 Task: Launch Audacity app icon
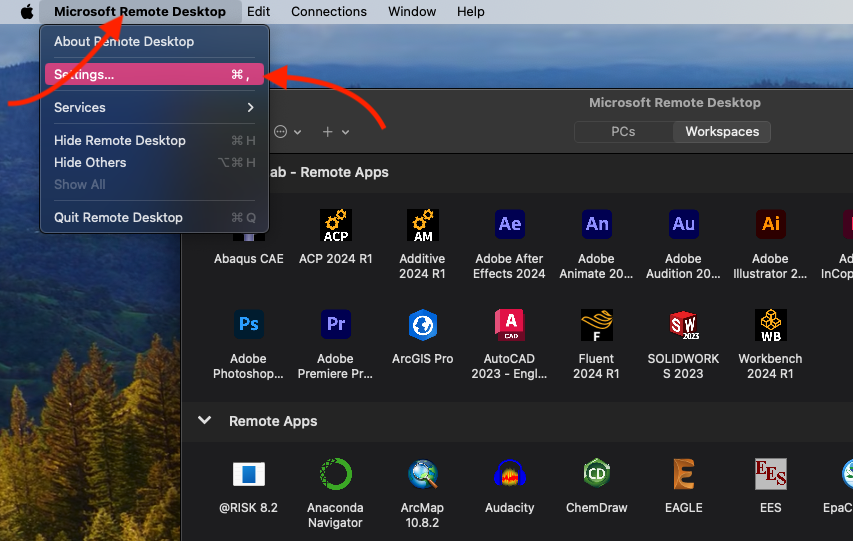510,474
